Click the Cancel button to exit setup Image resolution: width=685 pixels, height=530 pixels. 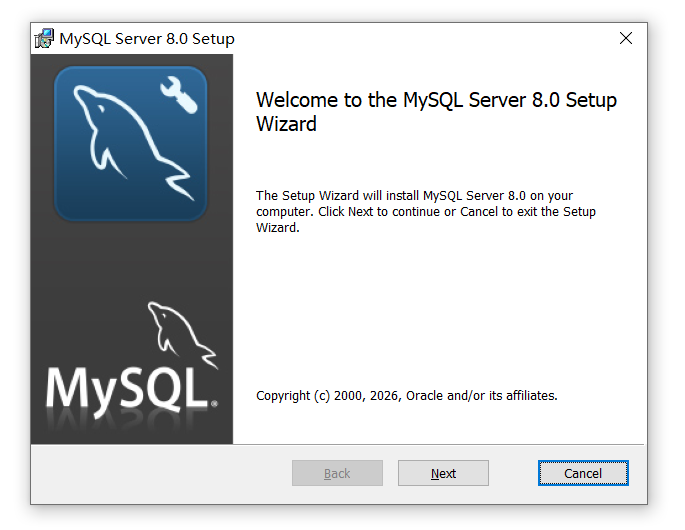pos(583,473)
